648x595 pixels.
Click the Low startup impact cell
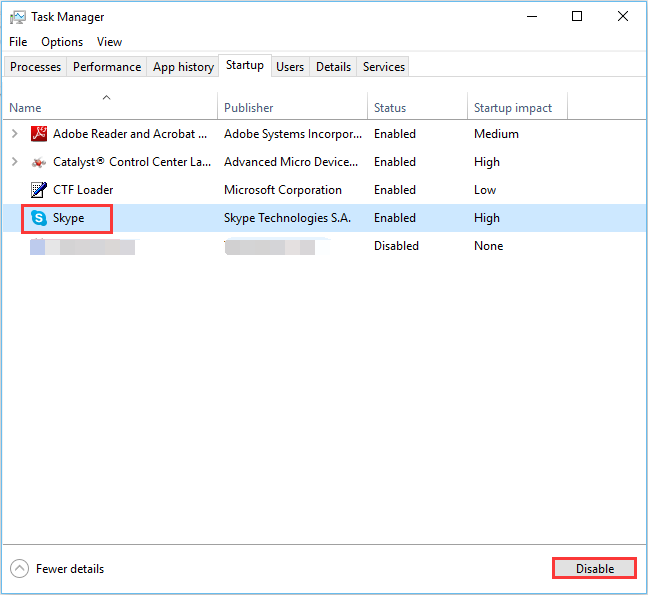485,190
